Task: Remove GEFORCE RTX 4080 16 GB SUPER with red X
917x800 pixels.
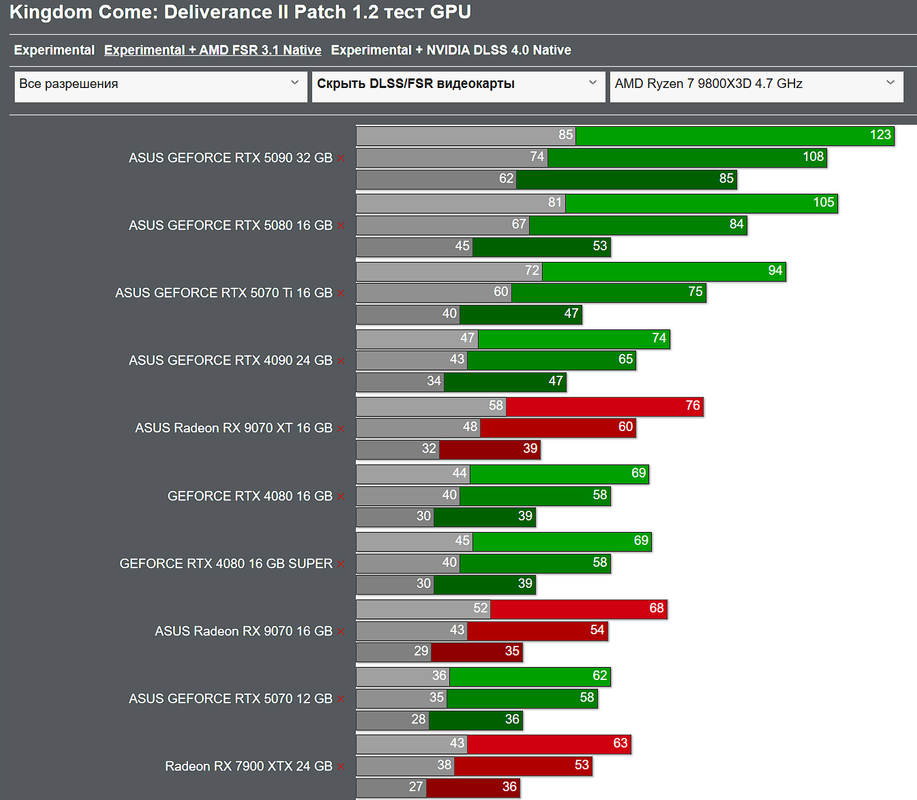Action: pyautogui.click(x=340, y=564)
